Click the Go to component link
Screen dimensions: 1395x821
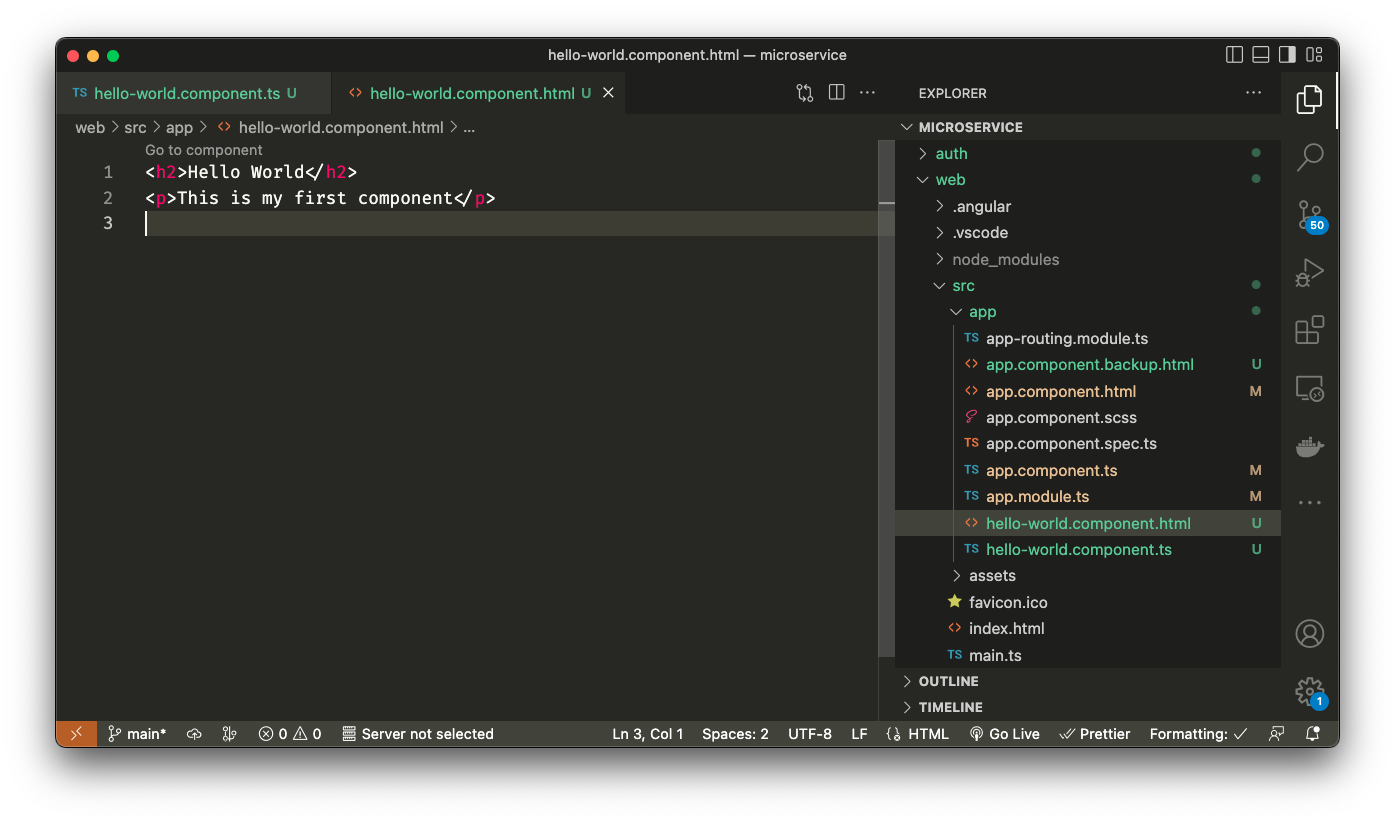(204, 150)
